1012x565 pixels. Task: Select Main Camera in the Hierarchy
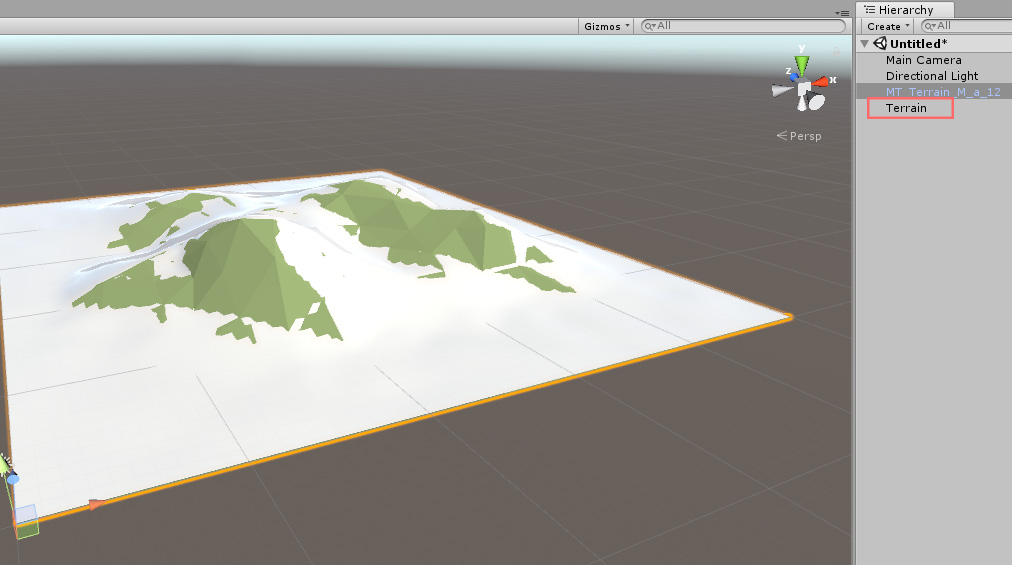(923, 60)
